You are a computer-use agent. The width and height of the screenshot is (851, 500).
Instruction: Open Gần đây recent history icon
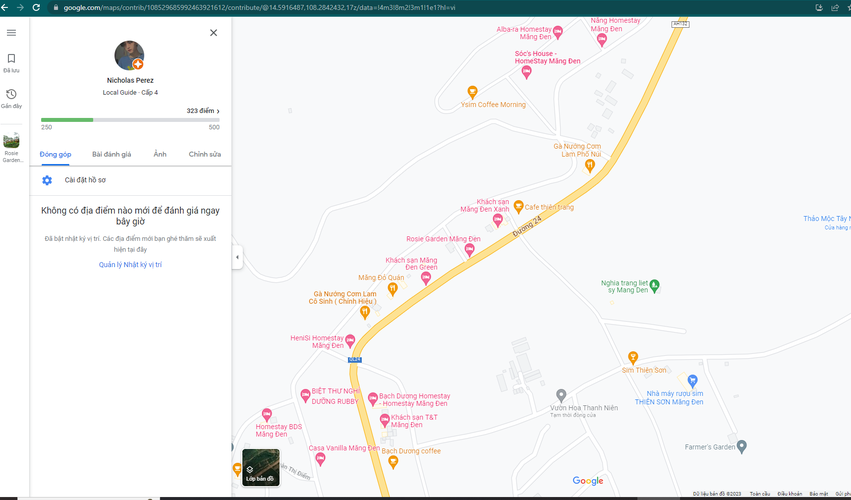point(11,94)
